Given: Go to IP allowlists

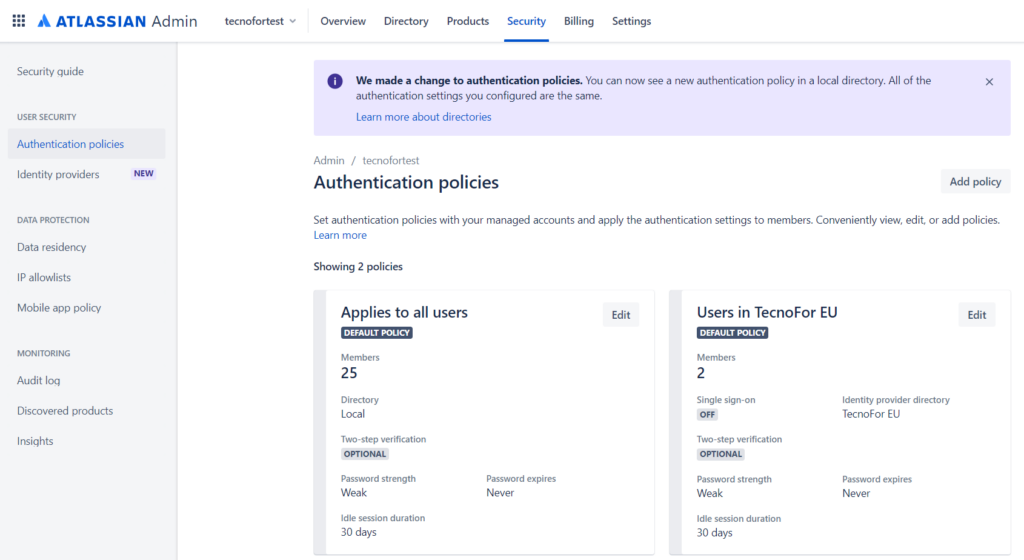Looking at the screenshot, I should point(44,277).
